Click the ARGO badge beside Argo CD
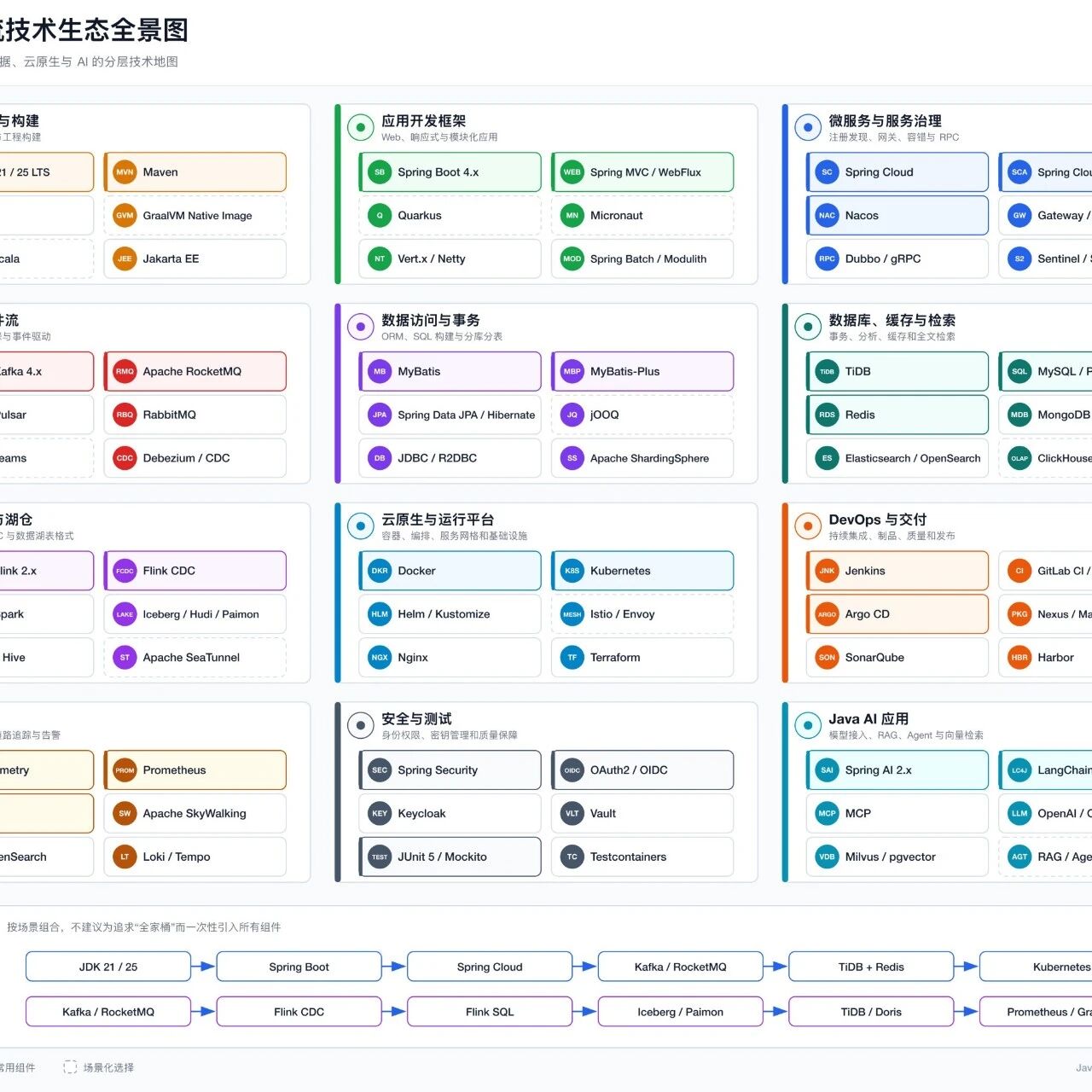 827,614
